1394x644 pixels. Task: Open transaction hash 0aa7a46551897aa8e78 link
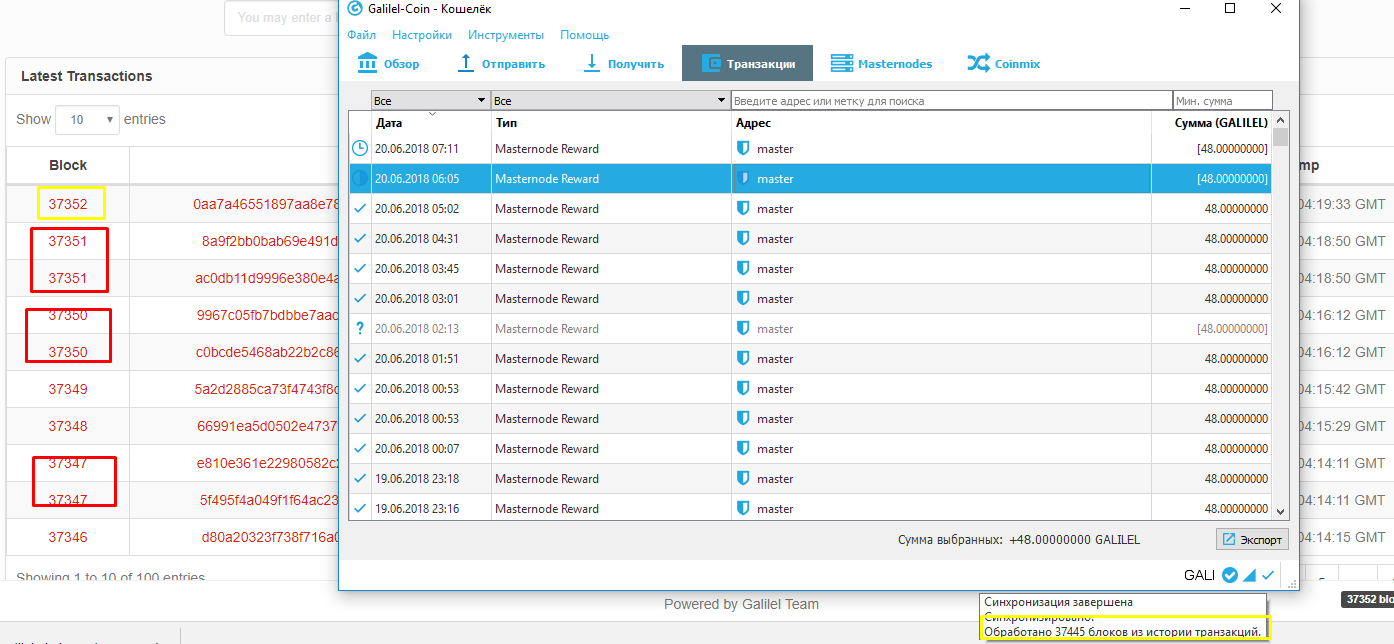click(x=266, y=204)
